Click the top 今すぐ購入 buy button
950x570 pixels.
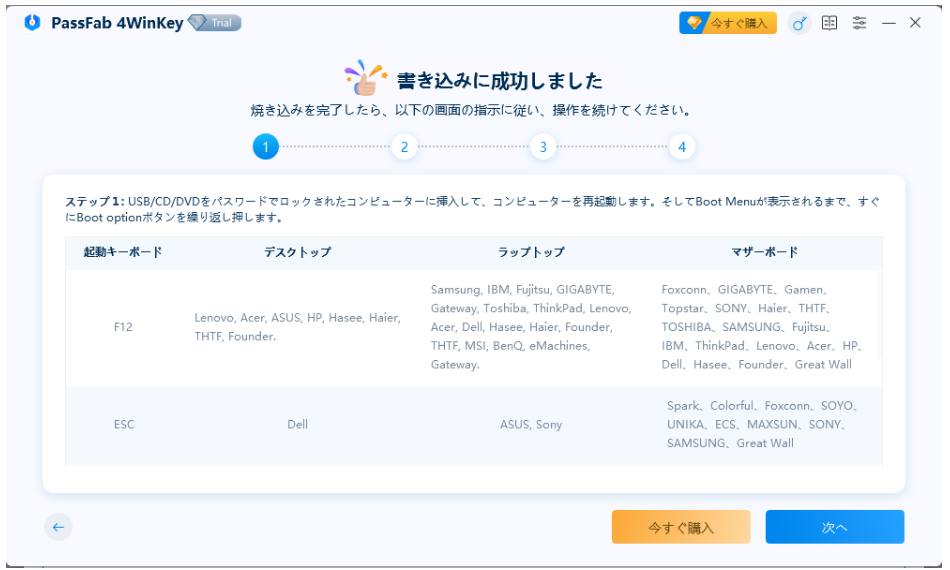pos(728,23)
